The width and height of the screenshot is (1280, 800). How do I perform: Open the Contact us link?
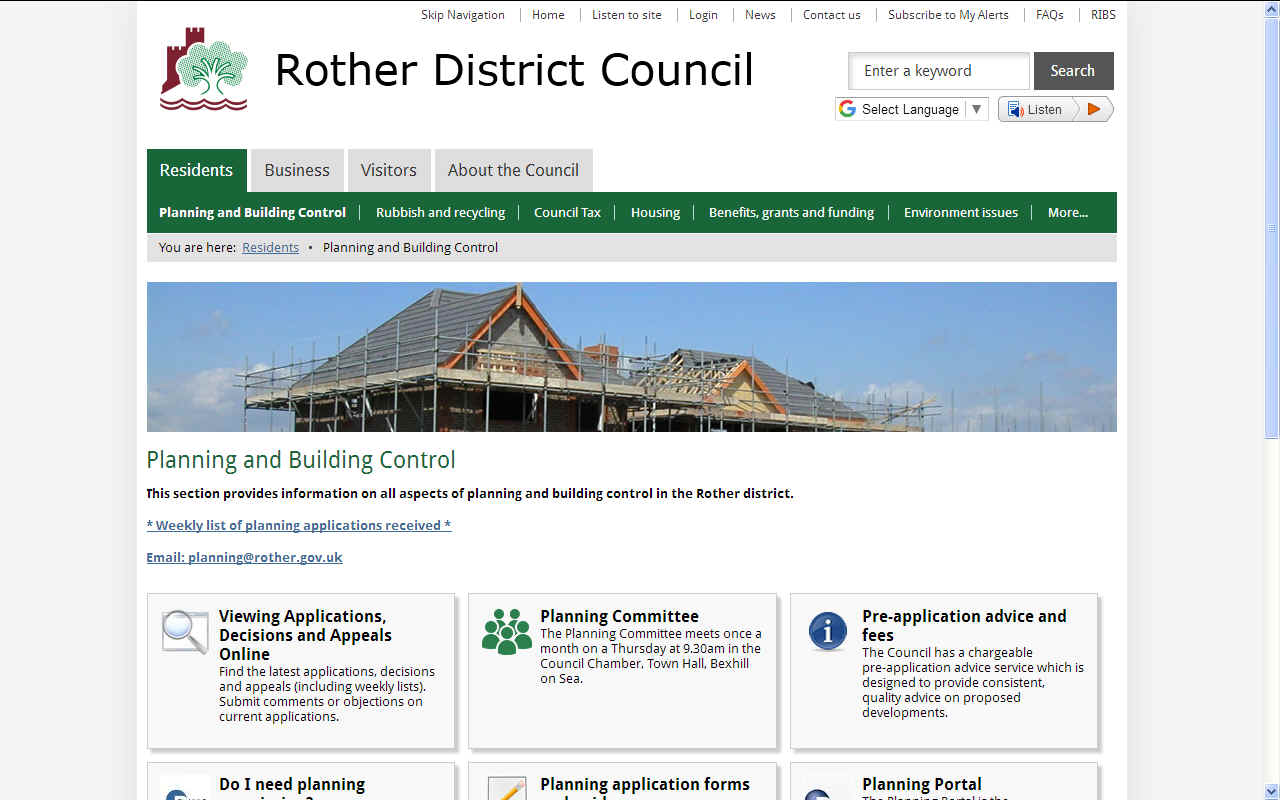832,15
